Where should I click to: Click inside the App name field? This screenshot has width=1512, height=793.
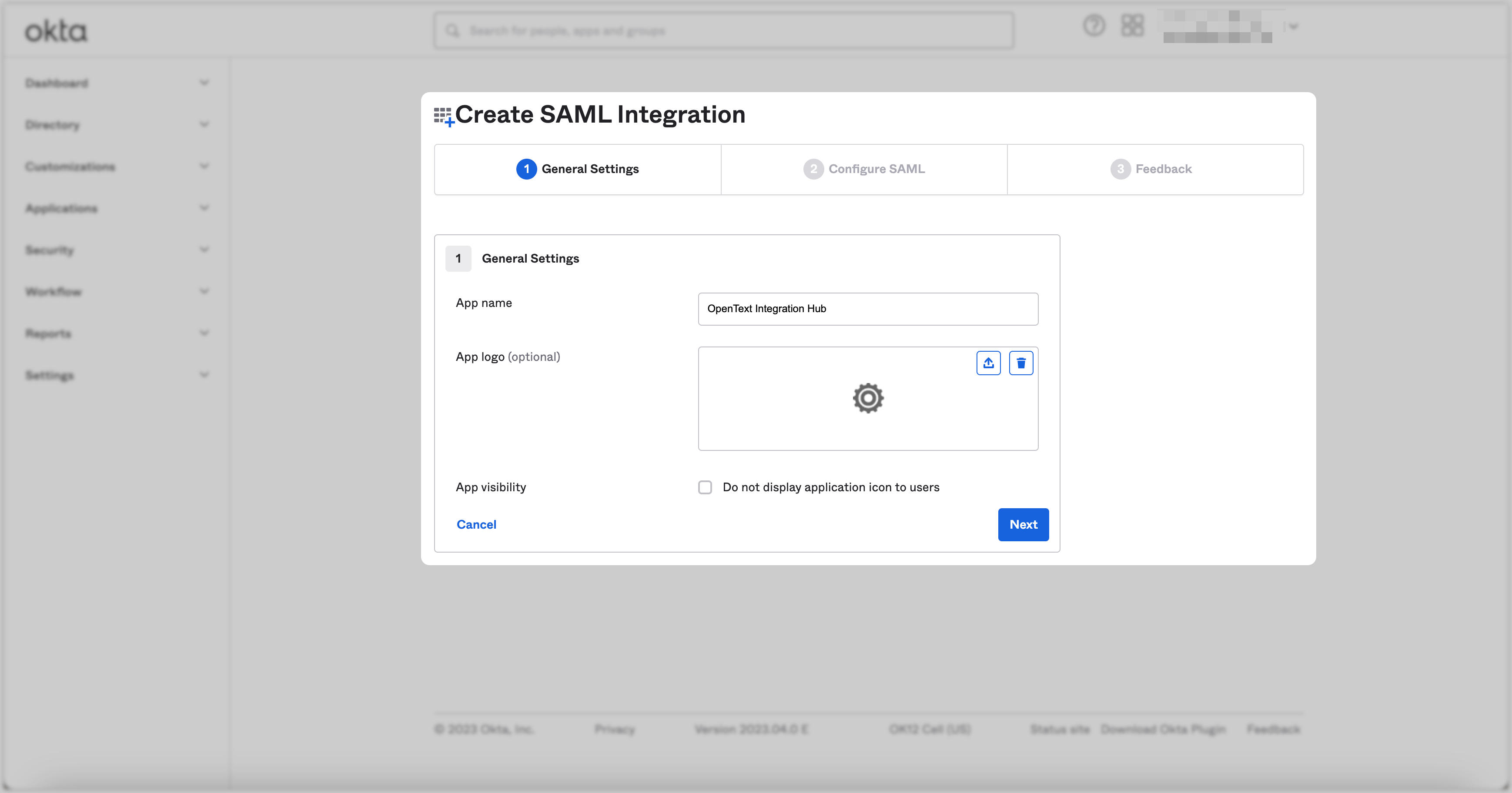pos(867,309)
